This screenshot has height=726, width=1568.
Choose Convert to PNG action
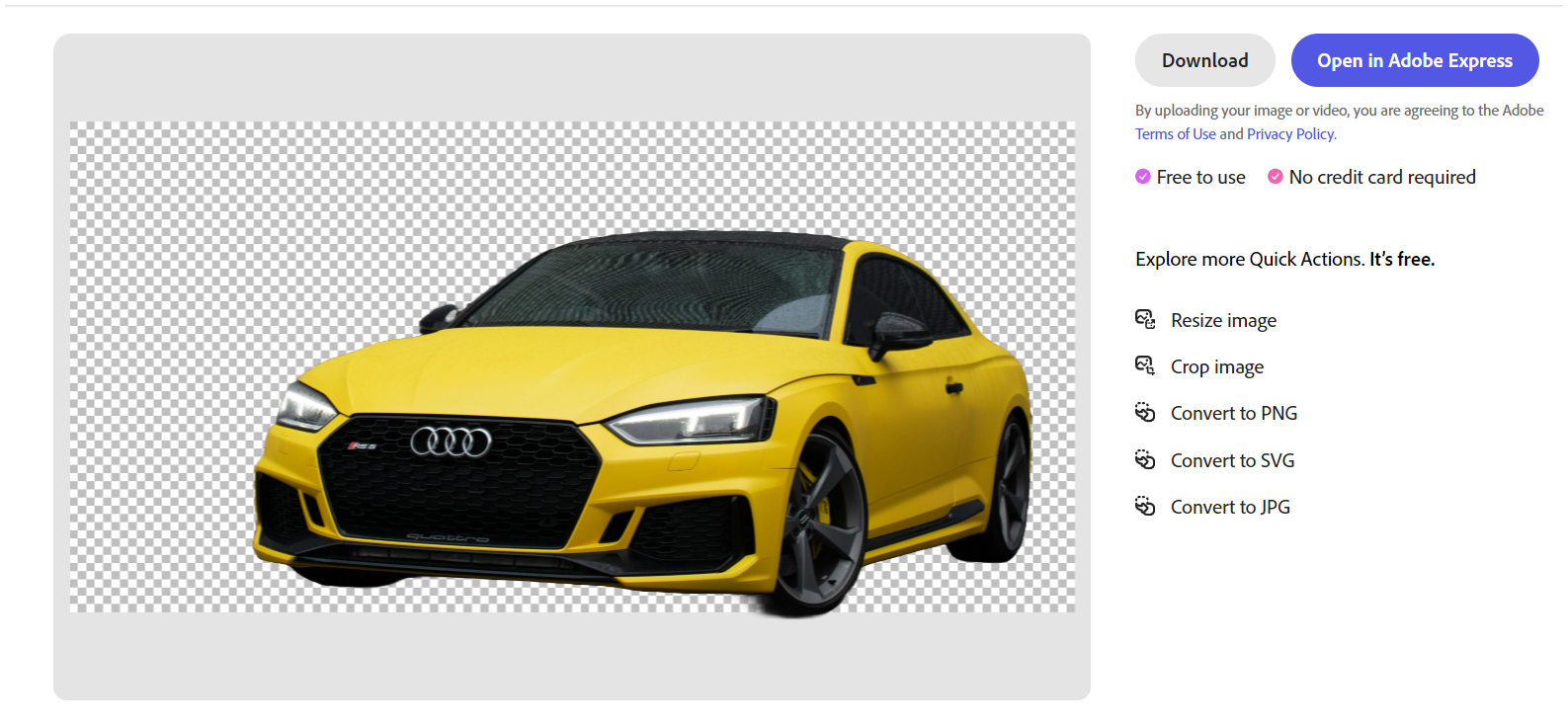point(1234,413)
